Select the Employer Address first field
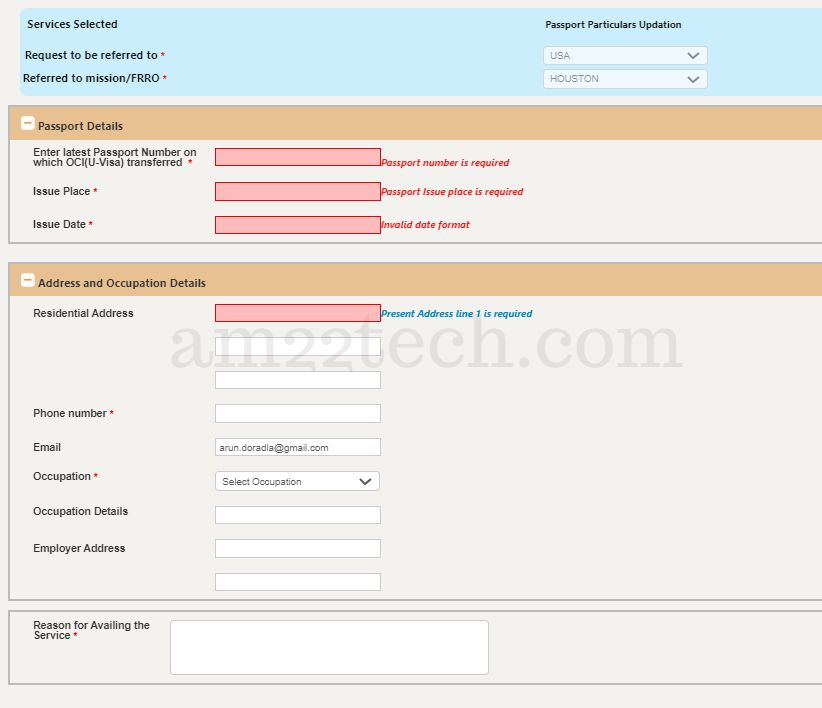The image size is (822, 708). 297,548
